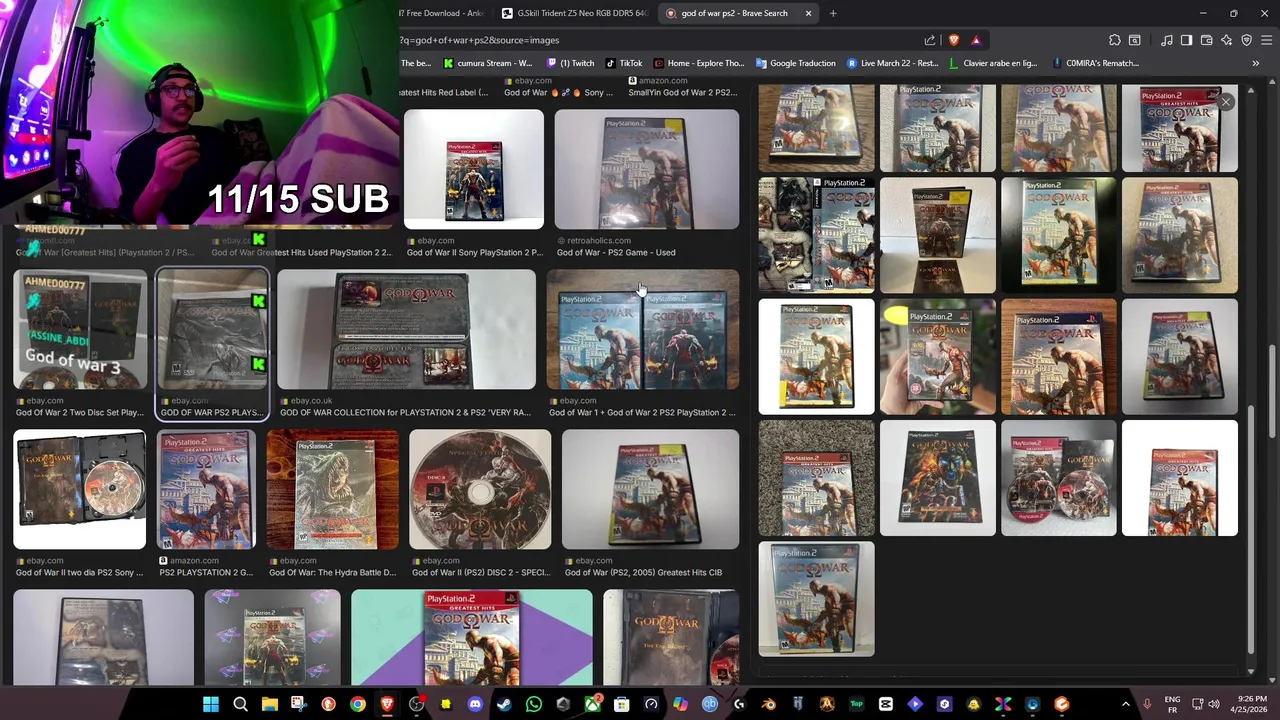Open Google Chrome from the taskbar
1280x720 pixels.
(358, 704)
